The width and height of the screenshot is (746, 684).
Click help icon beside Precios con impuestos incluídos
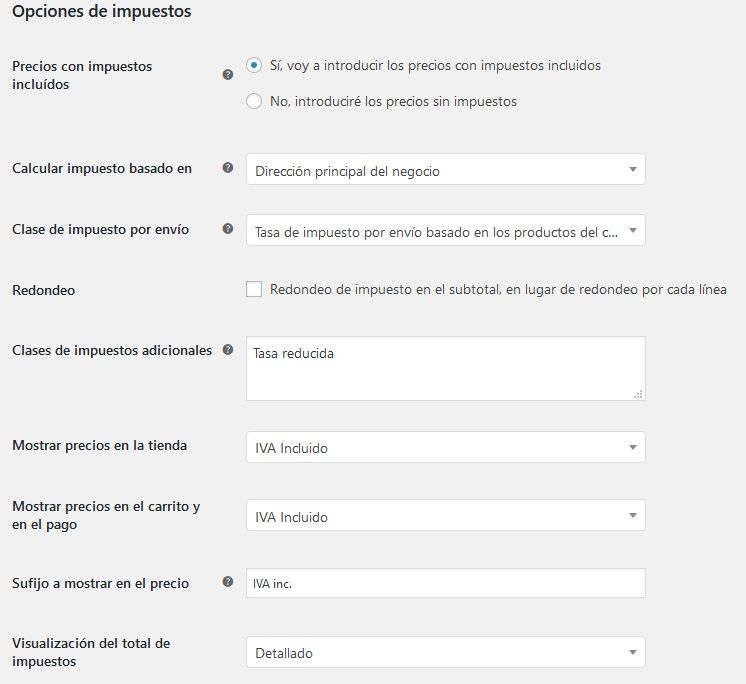coord(228,75)
